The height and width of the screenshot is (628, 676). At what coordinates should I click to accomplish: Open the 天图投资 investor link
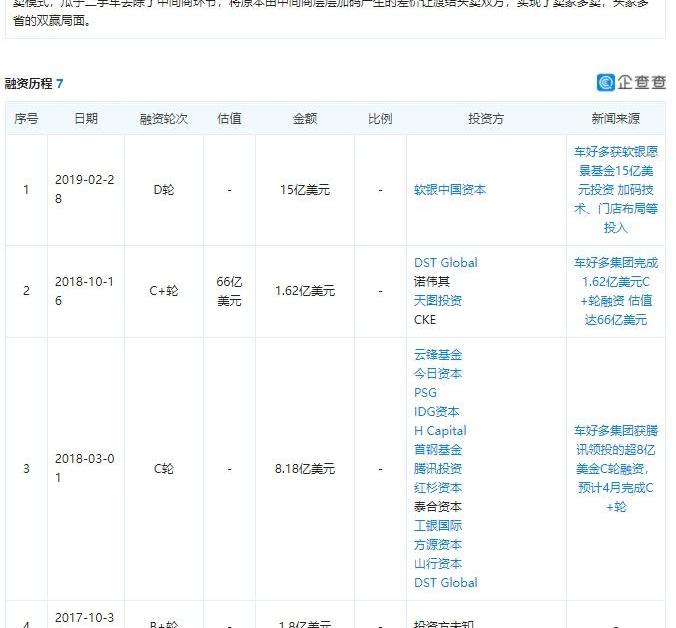point(438,300)
